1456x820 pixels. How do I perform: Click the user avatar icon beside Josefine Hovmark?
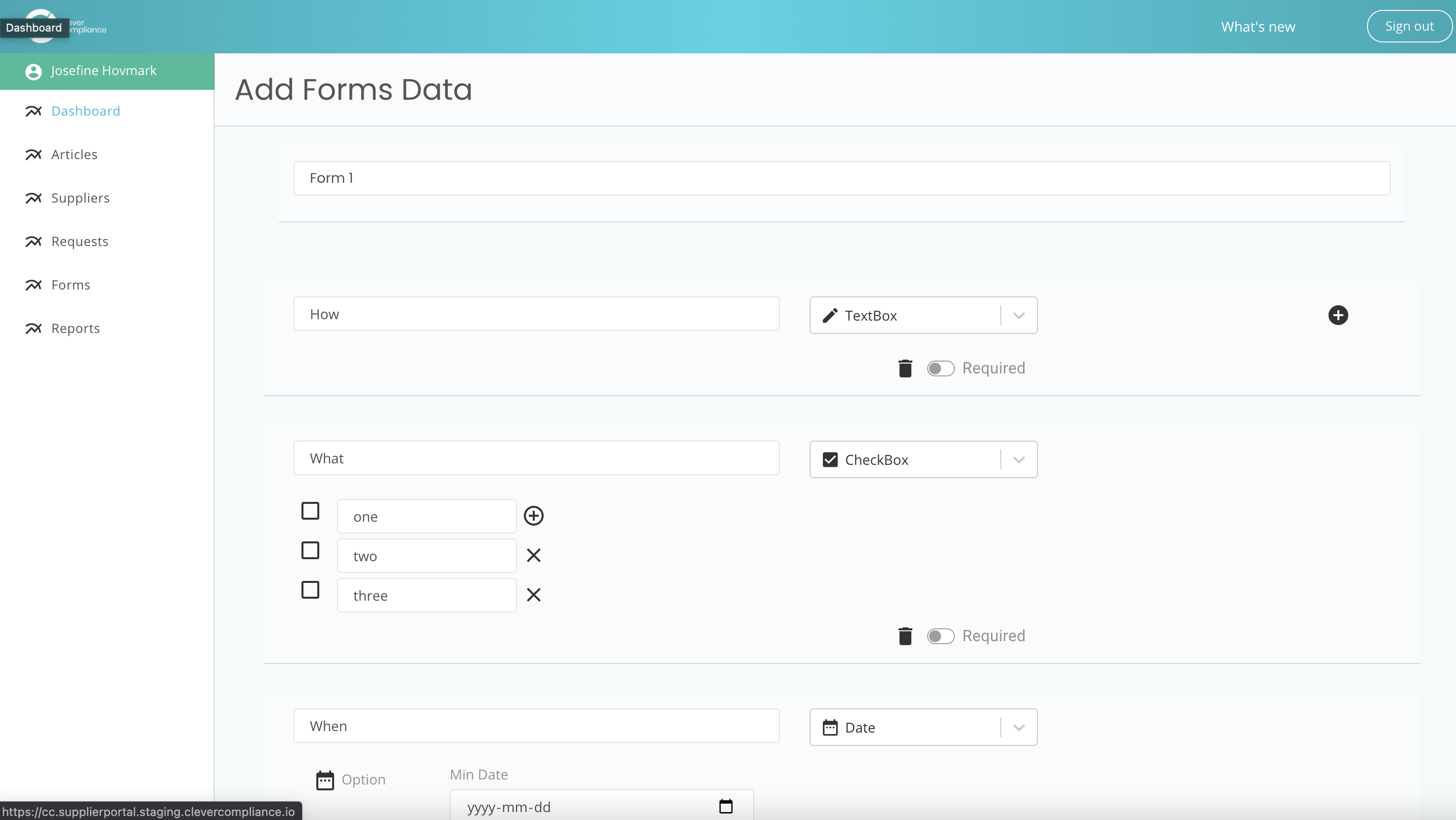(33, 72)
